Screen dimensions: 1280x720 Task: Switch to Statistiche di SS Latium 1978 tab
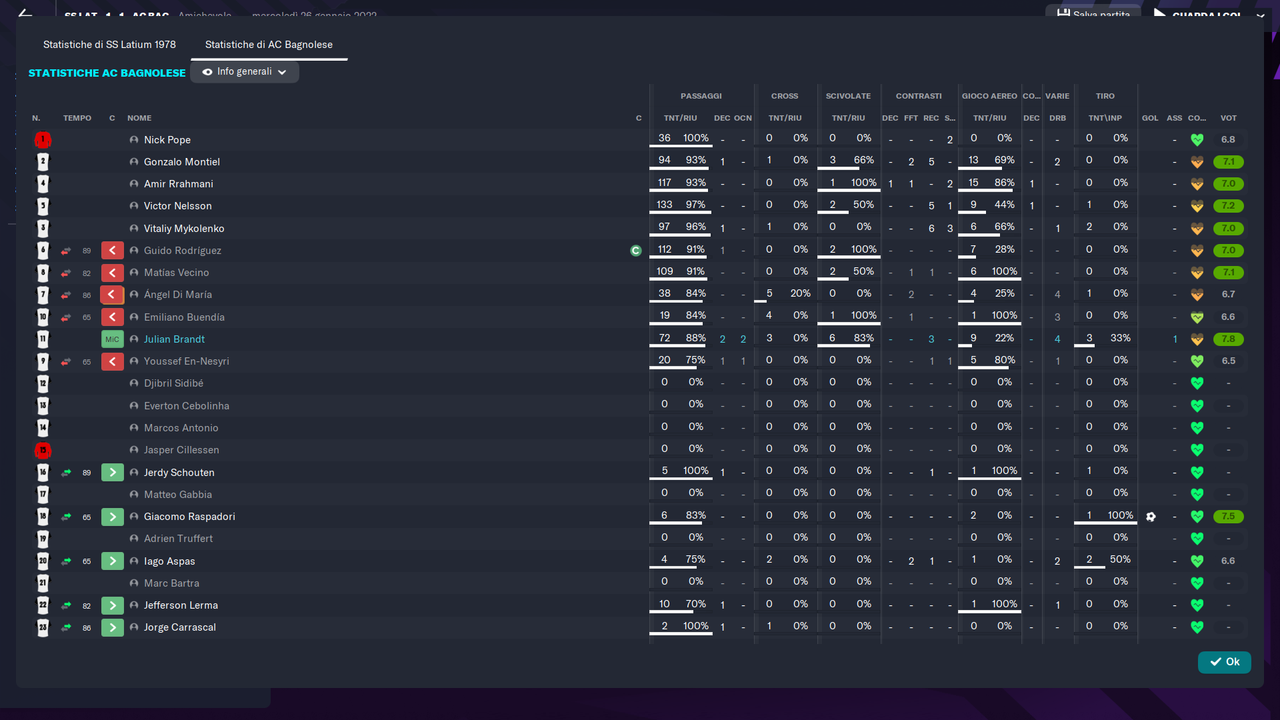[x=109, y=45]
